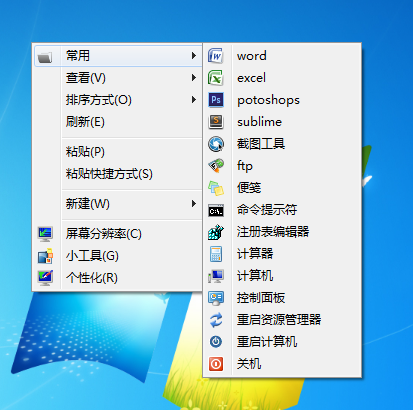Launch potoshops from the submenu
The width and height of the screenshot is (413, 410).
point(268,100)
